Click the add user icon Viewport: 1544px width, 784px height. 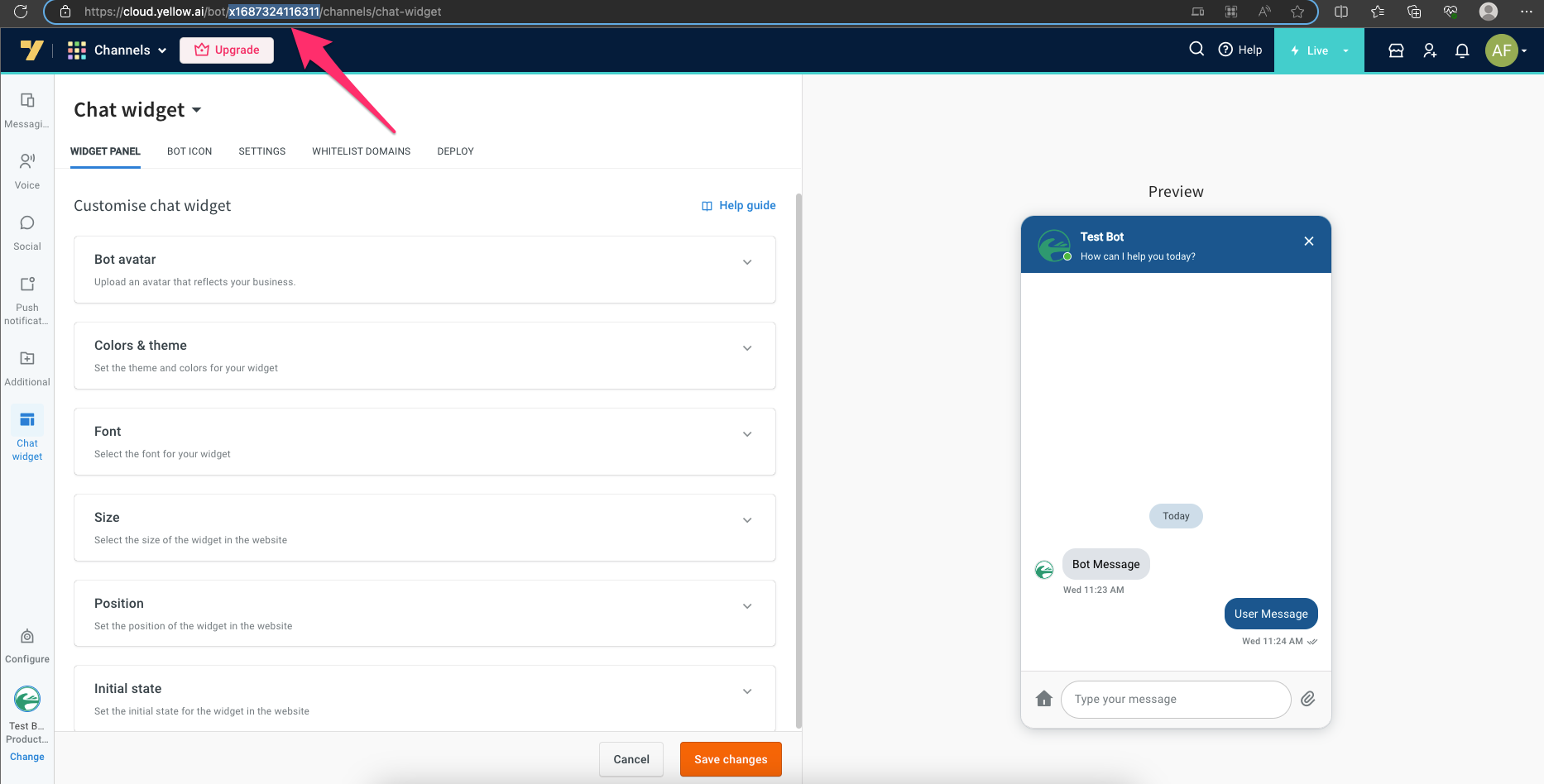[1430, 50]
